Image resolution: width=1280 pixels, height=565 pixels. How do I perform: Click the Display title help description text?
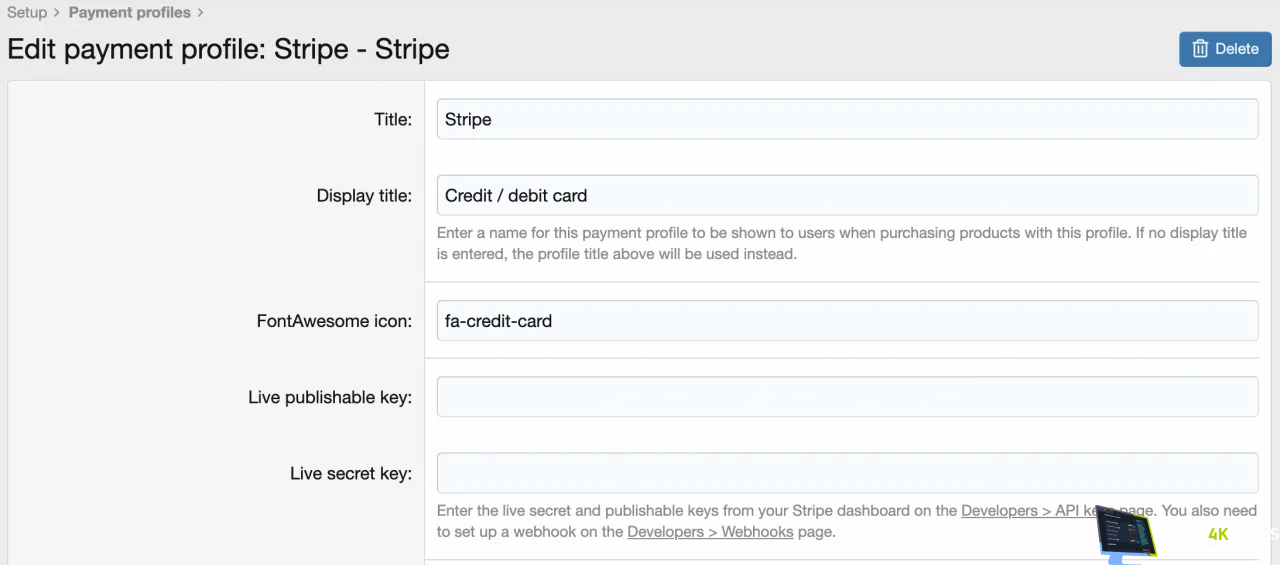click(x=841, y=243)
